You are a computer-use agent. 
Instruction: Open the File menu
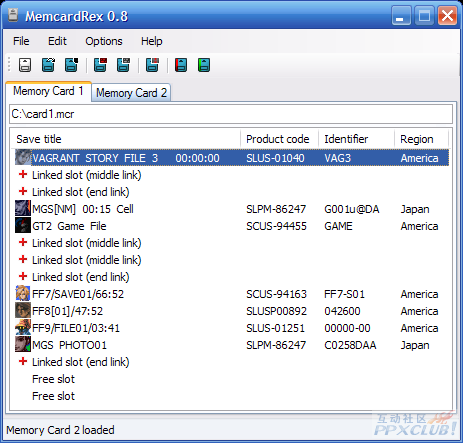click(x=21, y=41)
